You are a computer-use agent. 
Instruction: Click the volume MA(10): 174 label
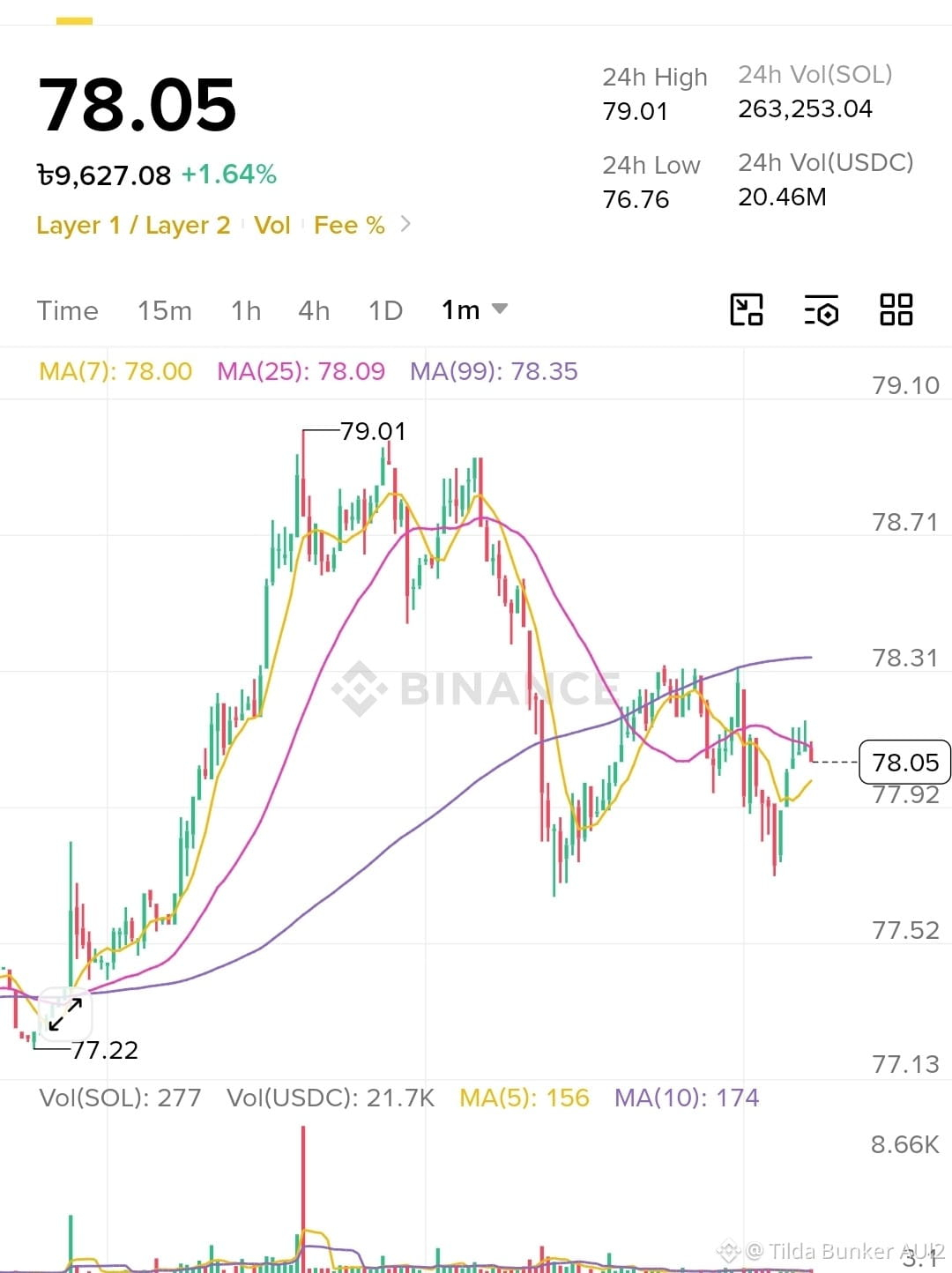687,1098
